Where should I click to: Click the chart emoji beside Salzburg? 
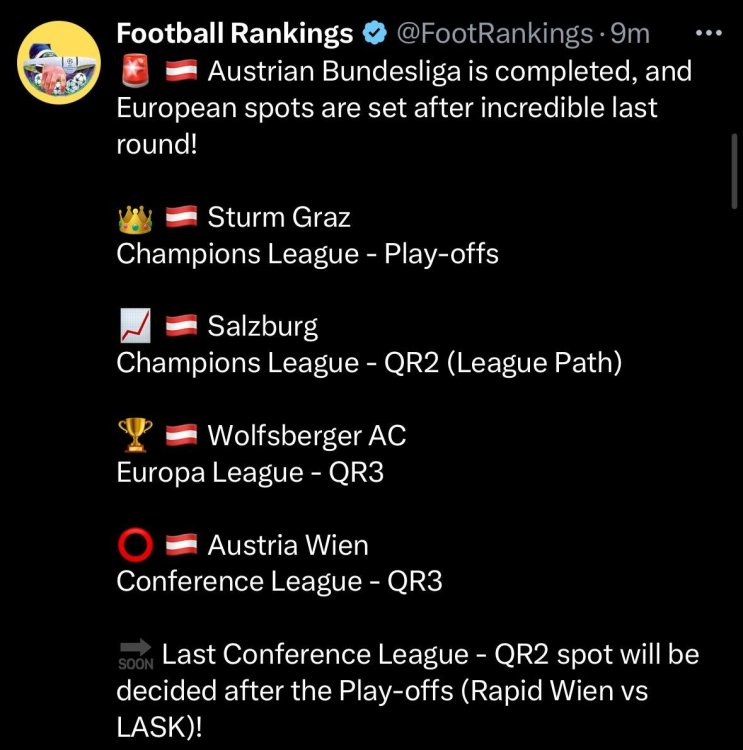coord(134,326)
